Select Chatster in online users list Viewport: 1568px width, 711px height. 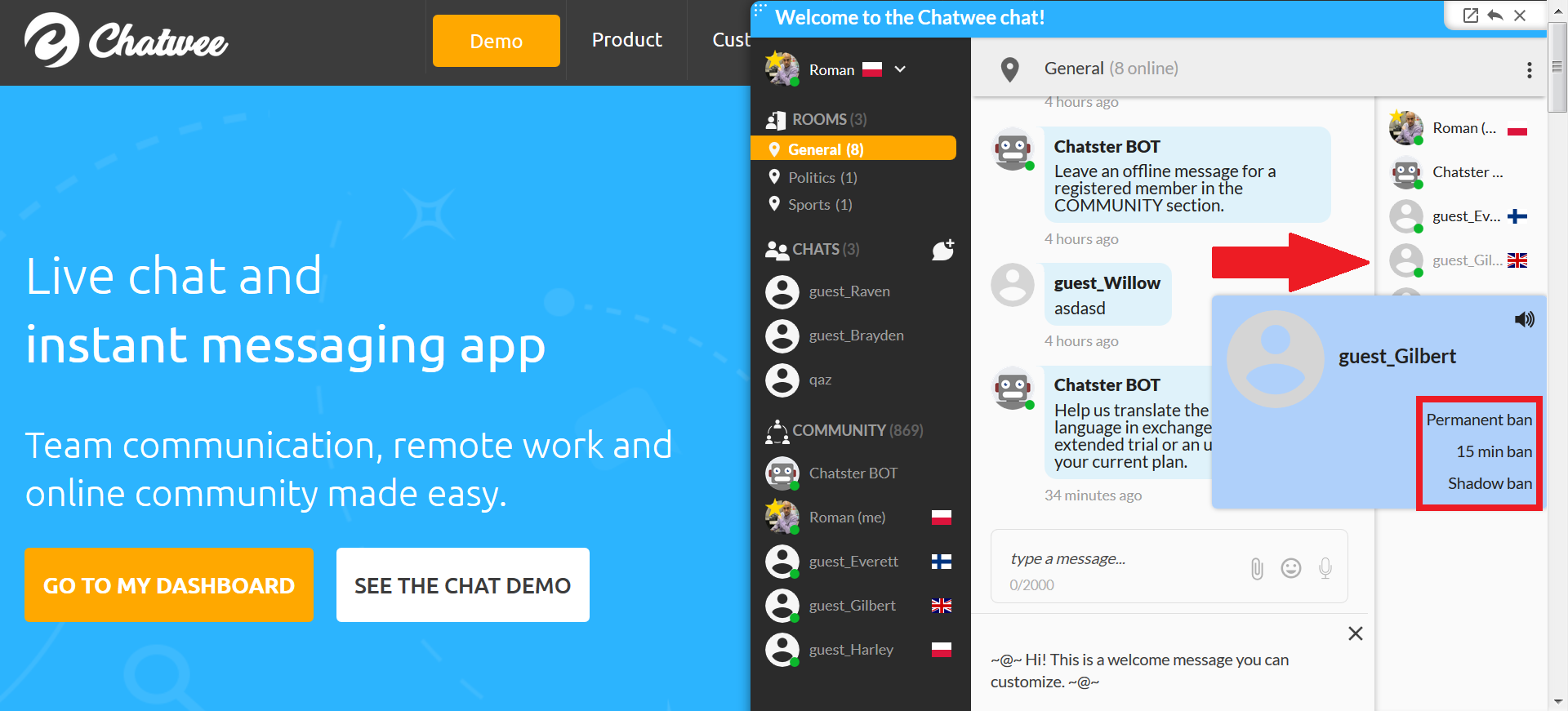click(1459, 172)
